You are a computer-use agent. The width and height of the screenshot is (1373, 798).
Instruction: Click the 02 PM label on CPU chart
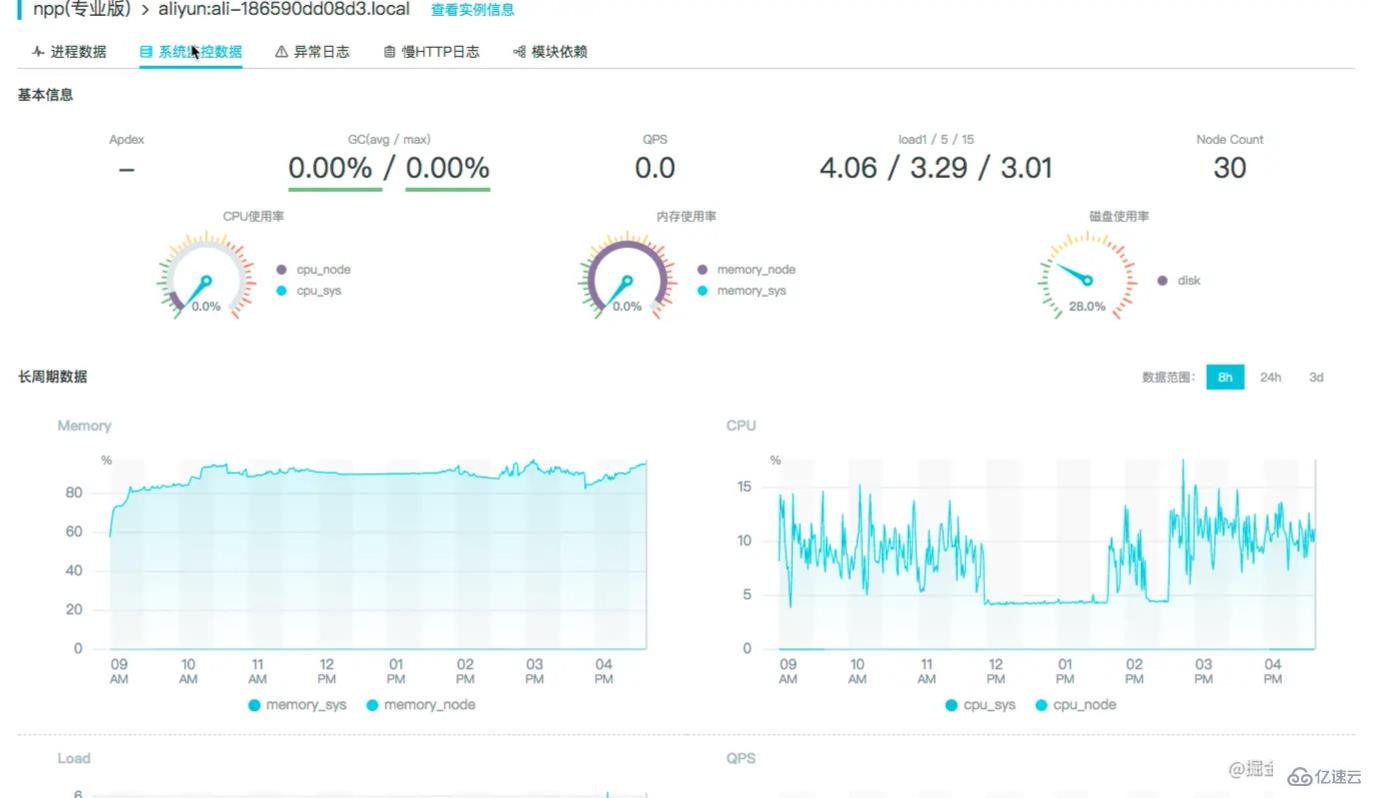[1134, 671]
